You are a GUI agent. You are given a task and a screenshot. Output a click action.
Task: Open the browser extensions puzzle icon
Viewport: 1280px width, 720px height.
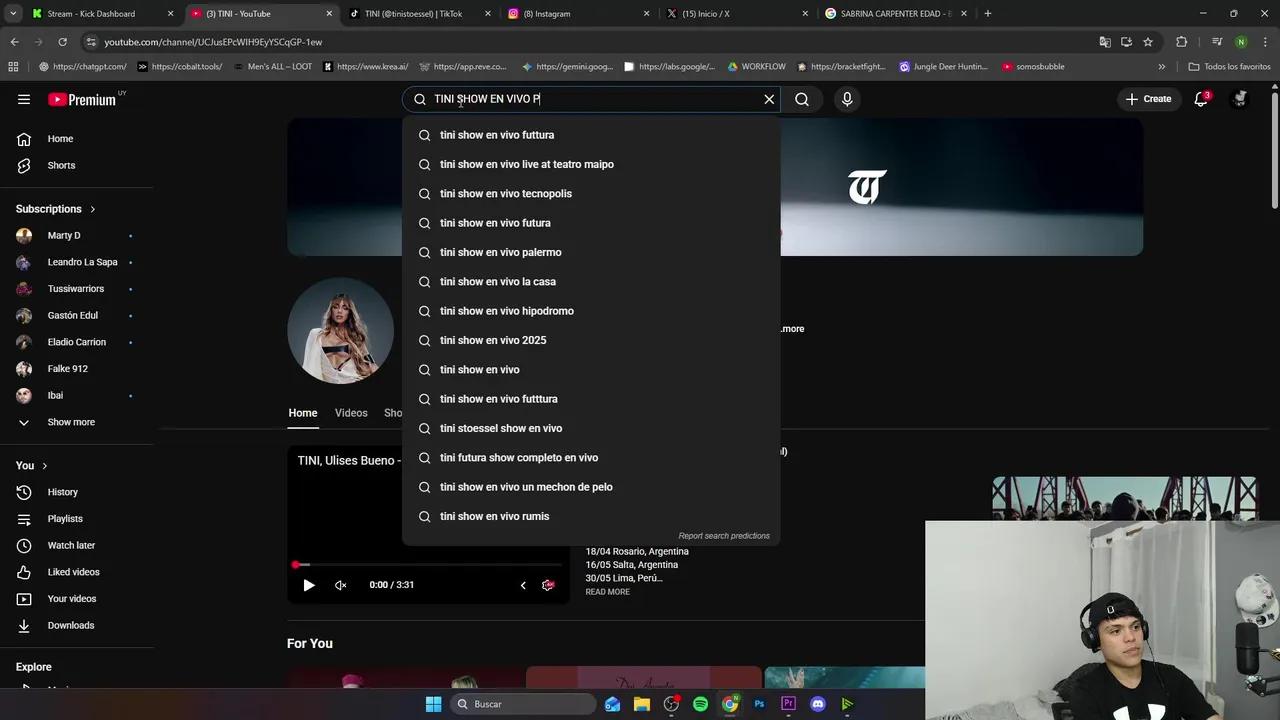click(1182, 42)
